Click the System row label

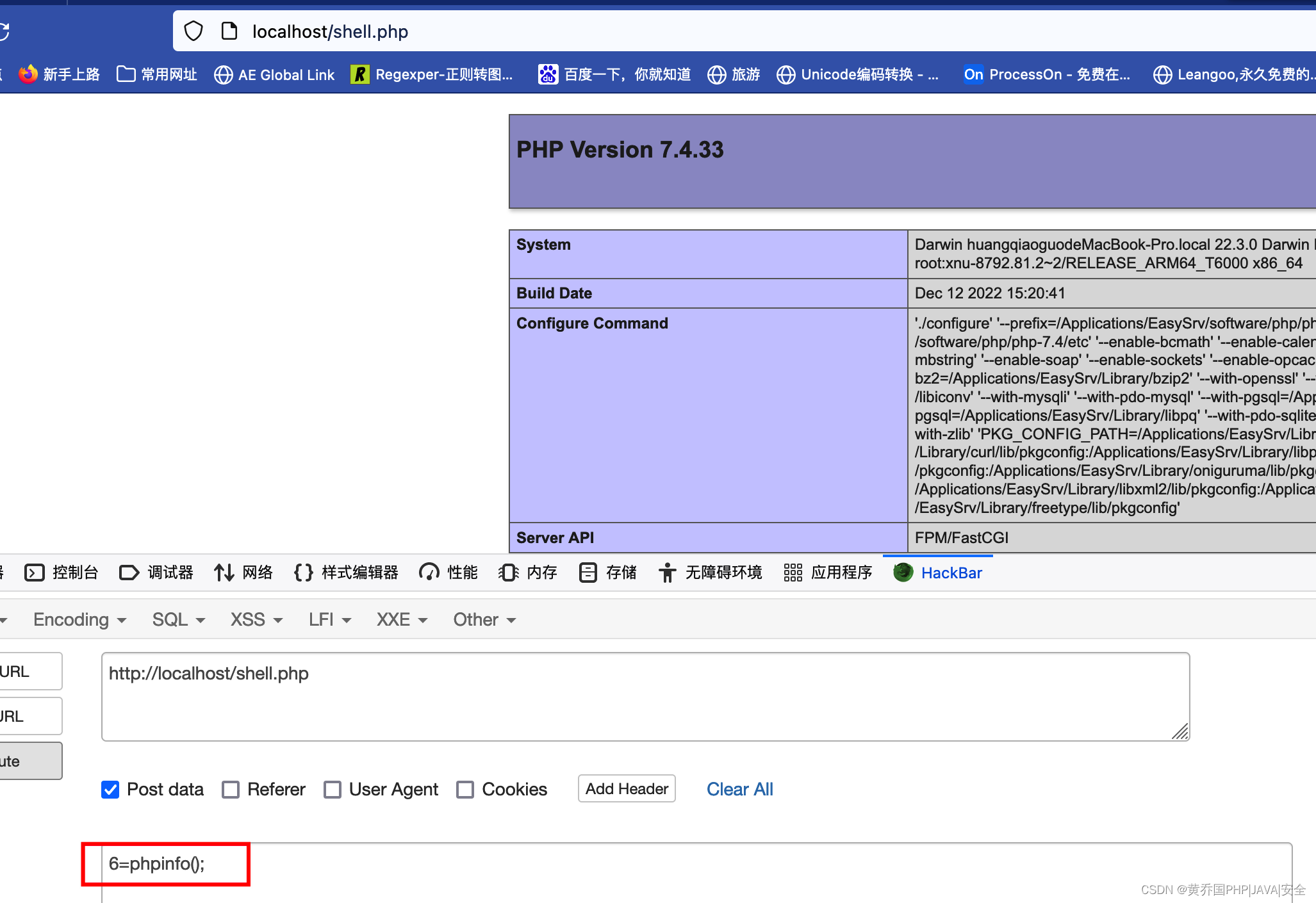pyautogui.click(x=543, y=245)
